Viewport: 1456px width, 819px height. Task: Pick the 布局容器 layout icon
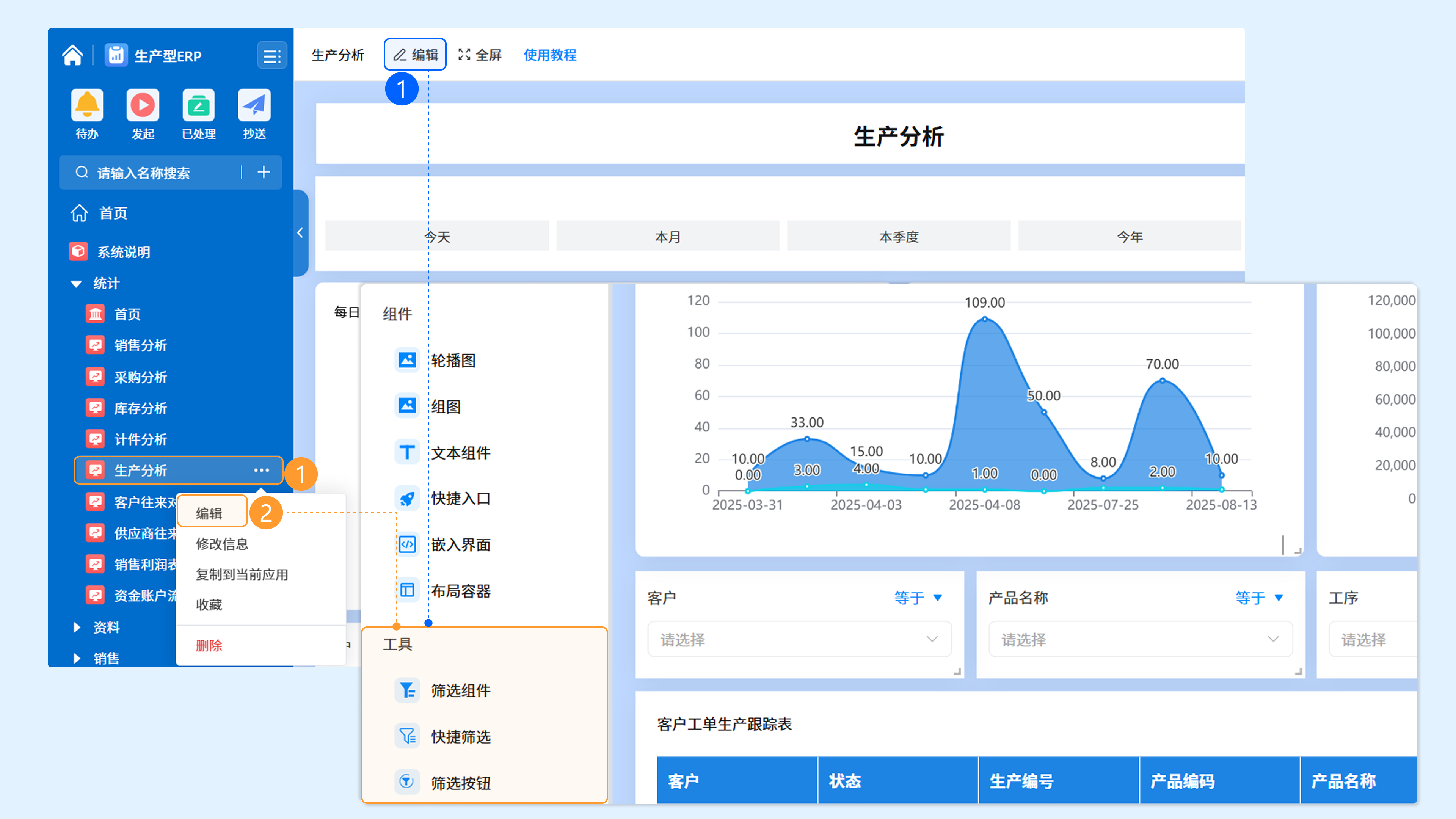click(407, 591)
